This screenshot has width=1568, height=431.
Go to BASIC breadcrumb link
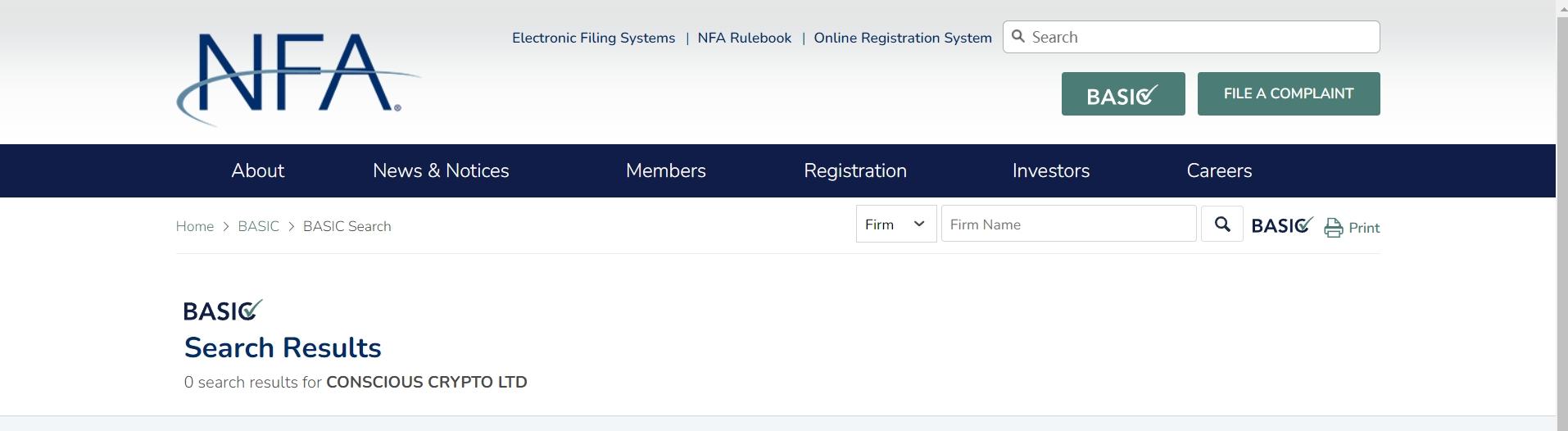pos(259,226)
